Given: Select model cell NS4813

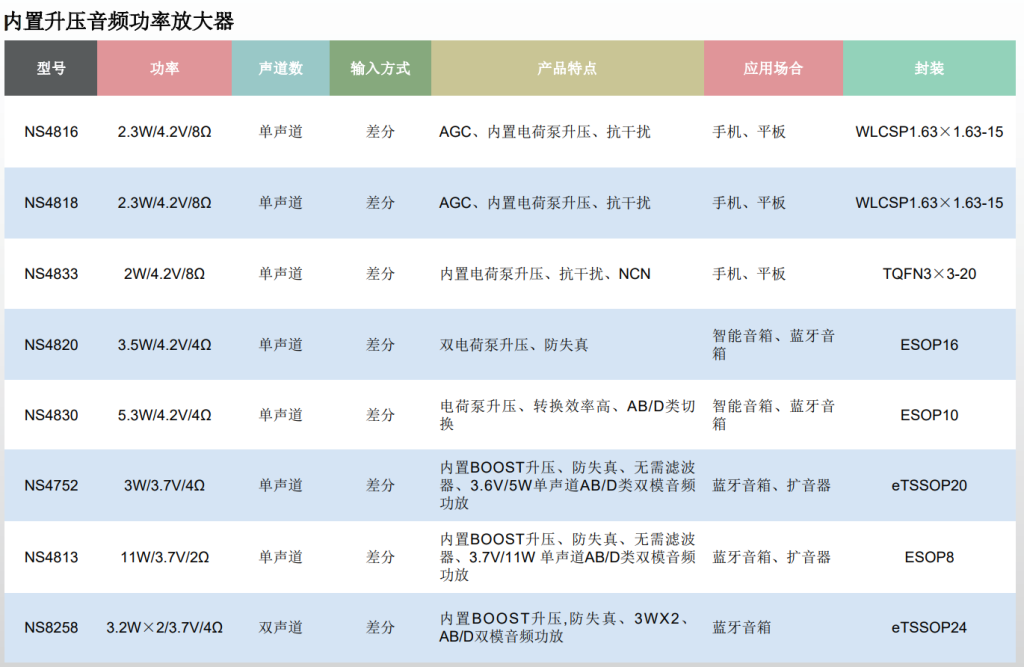Looking at the screenshot, I should [x=51, y=557].
